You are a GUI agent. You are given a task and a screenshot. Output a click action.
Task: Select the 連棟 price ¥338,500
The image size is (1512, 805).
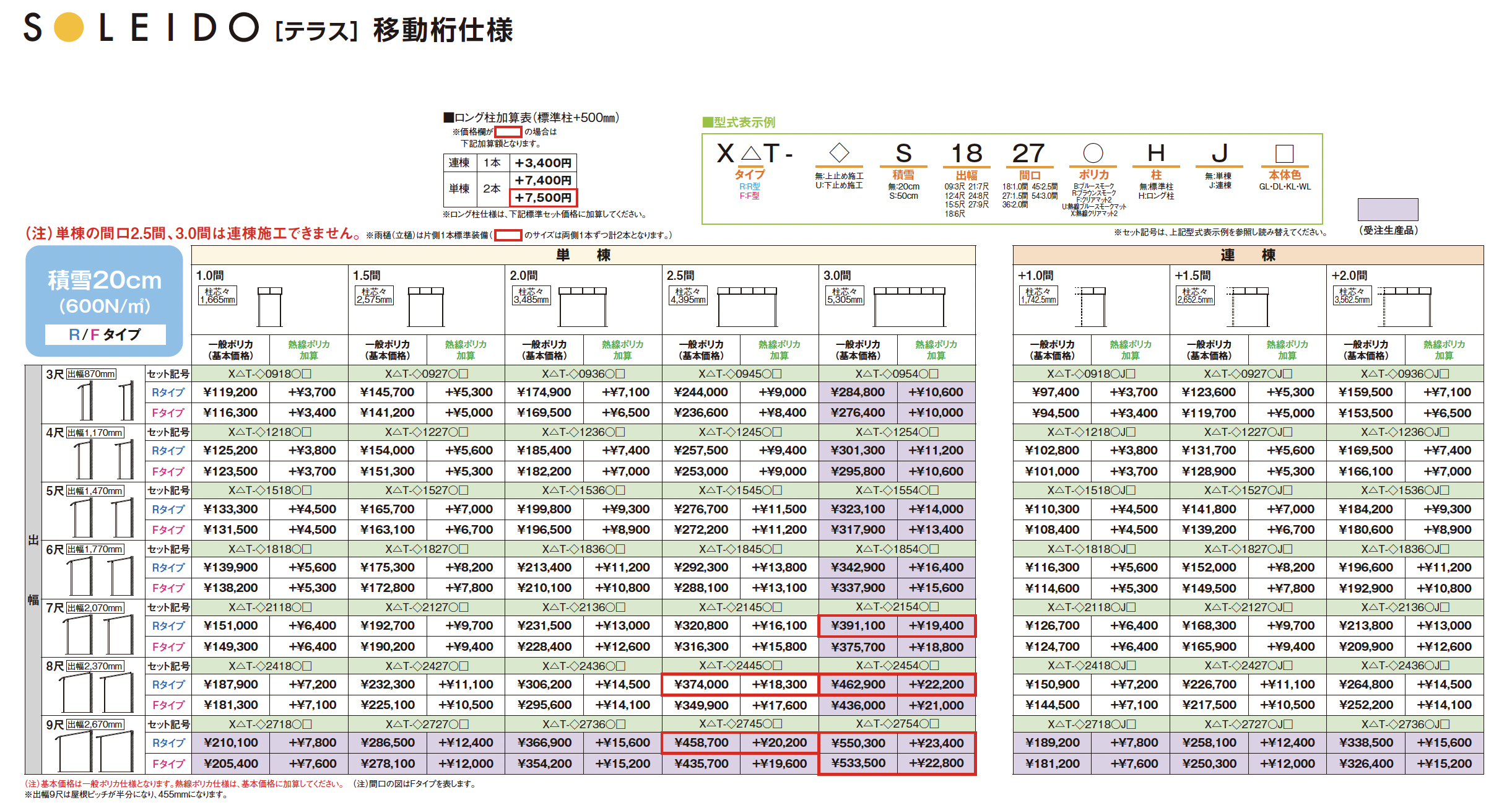1365,742
